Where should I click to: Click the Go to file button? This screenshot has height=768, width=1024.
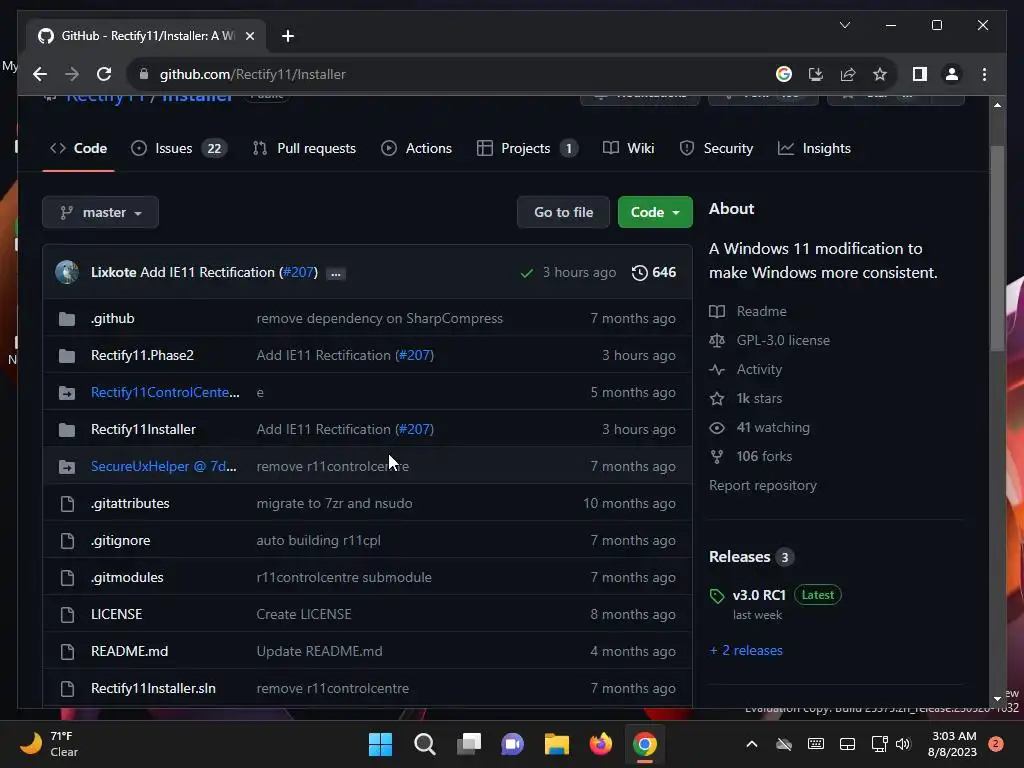click(x=563, y=212)
